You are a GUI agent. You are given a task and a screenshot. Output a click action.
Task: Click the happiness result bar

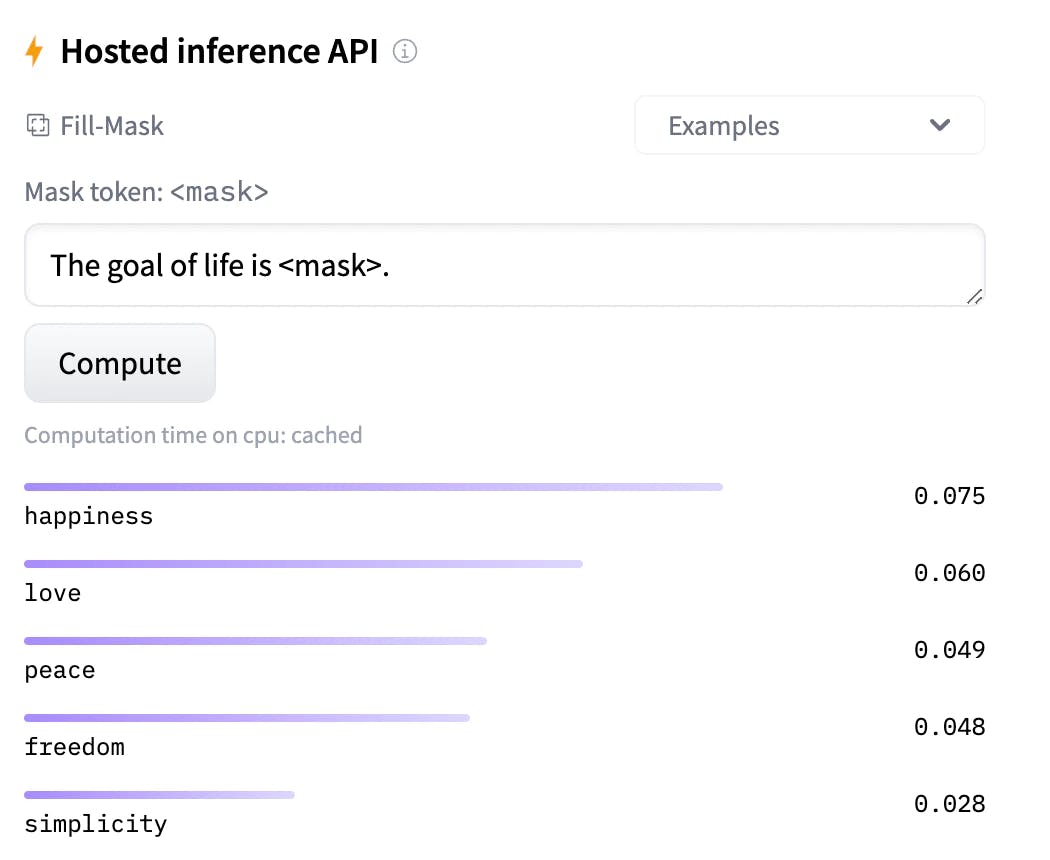pyautogui.click(x=373, y=487)
